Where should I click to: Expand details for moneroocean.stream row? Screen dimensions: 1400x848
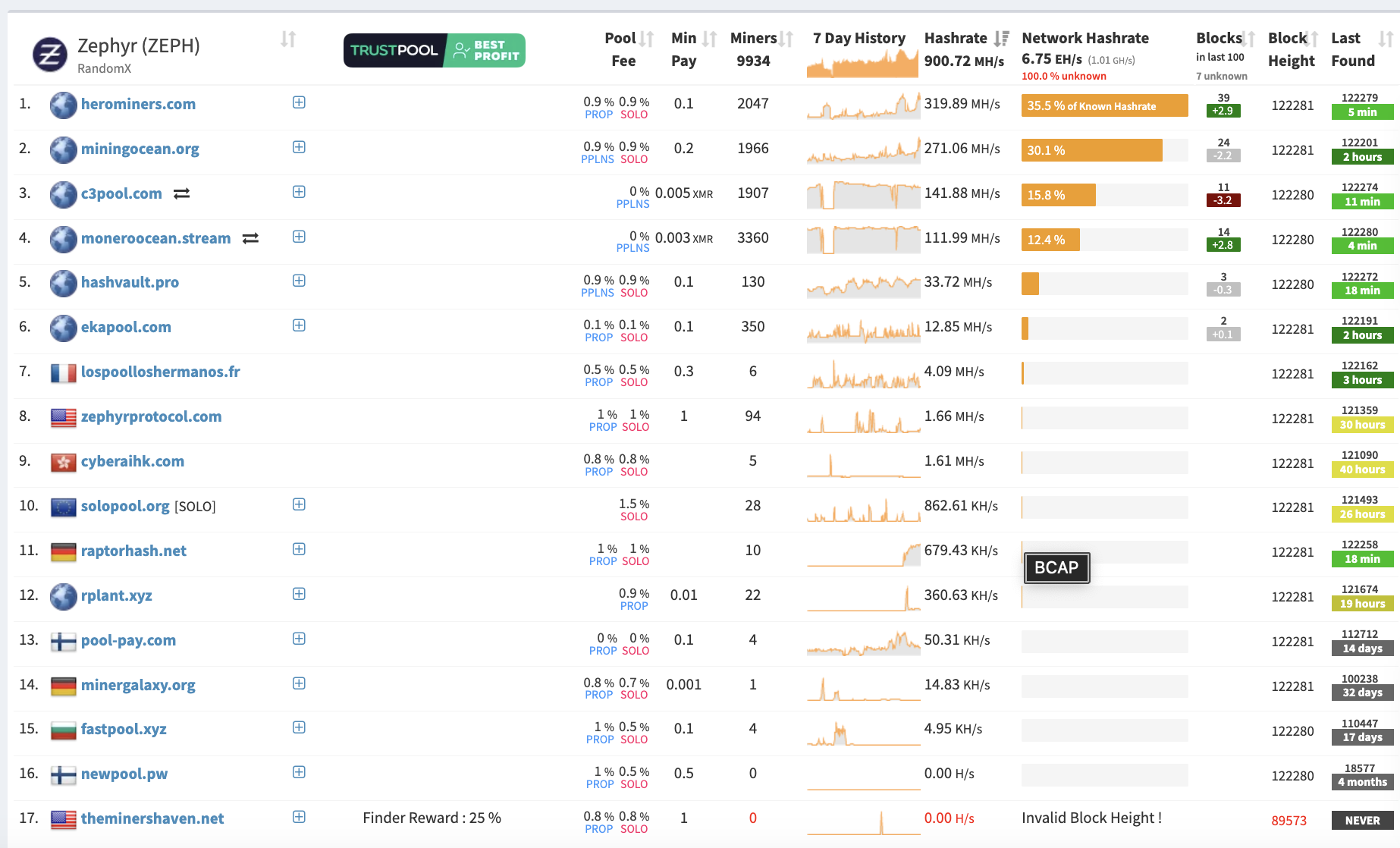(x=299, y=237)
